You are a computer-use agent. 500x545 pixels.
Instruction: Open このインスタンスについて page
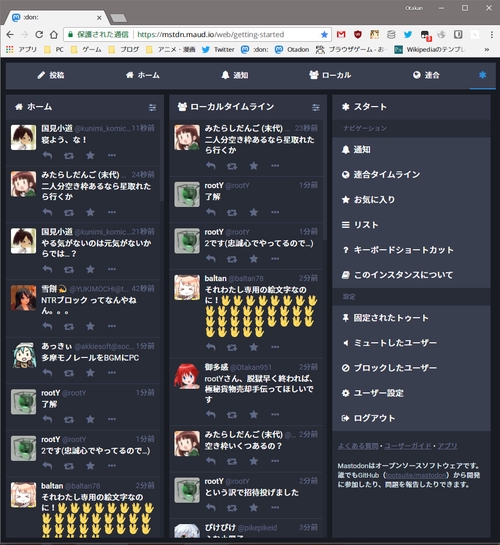click(411, 275)
